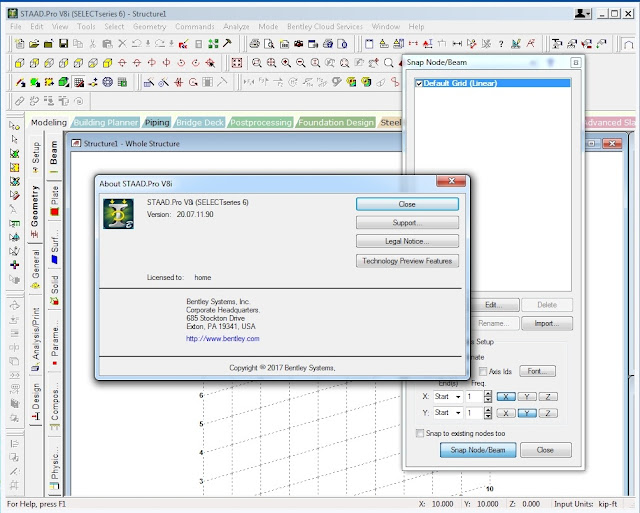
Task: Toggle the Z button in the X row
Action: pos(548,397)
